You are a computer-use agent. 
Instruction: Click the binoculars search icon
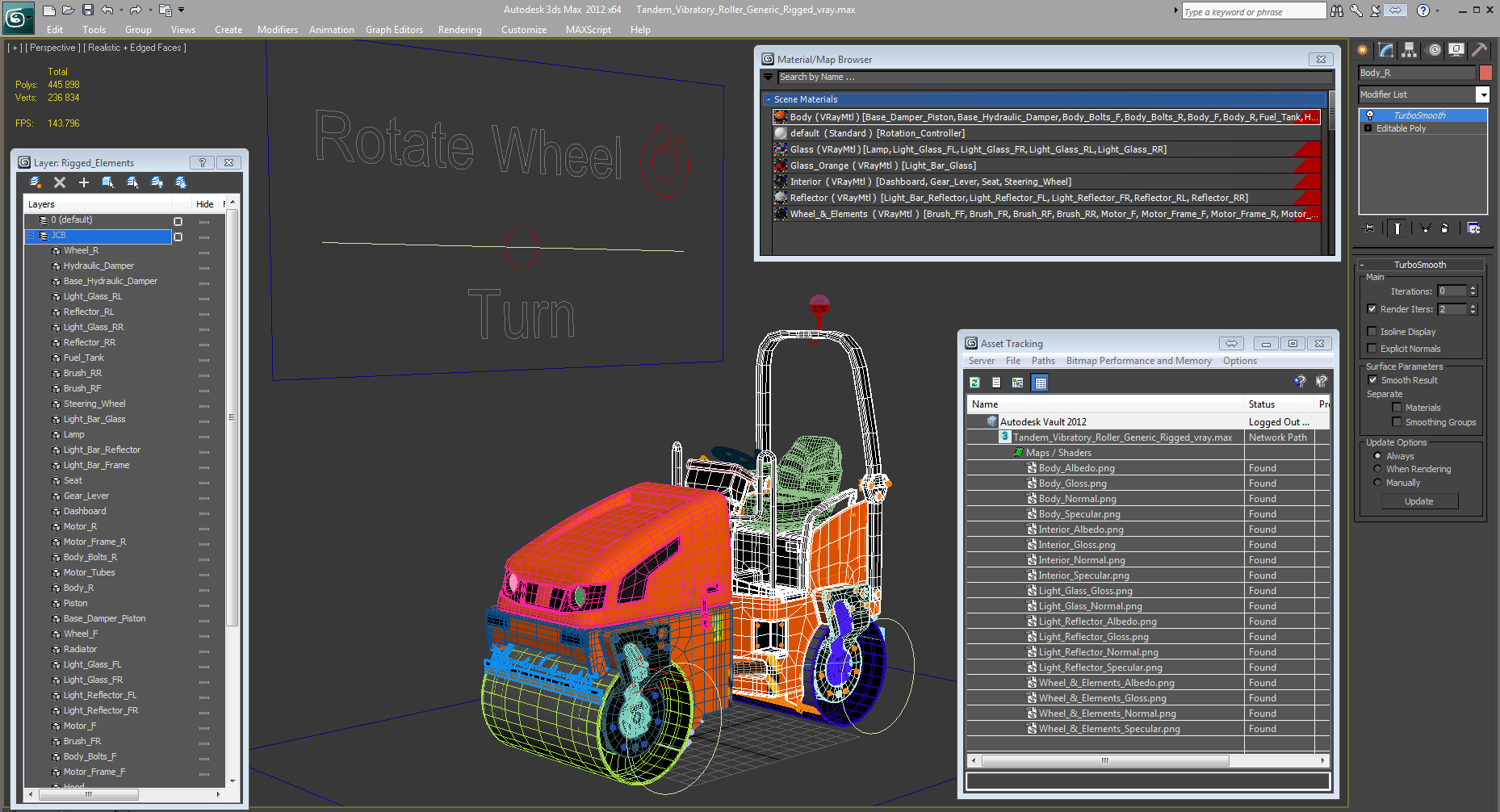[1337, 10]
